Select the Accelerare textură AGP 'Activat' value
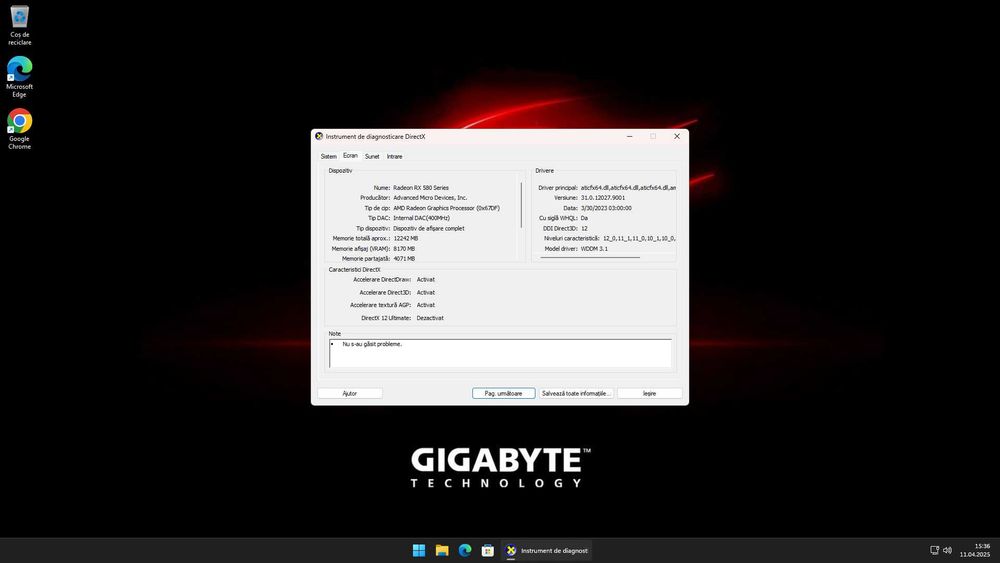The image size is (1000, 563). 425,305
